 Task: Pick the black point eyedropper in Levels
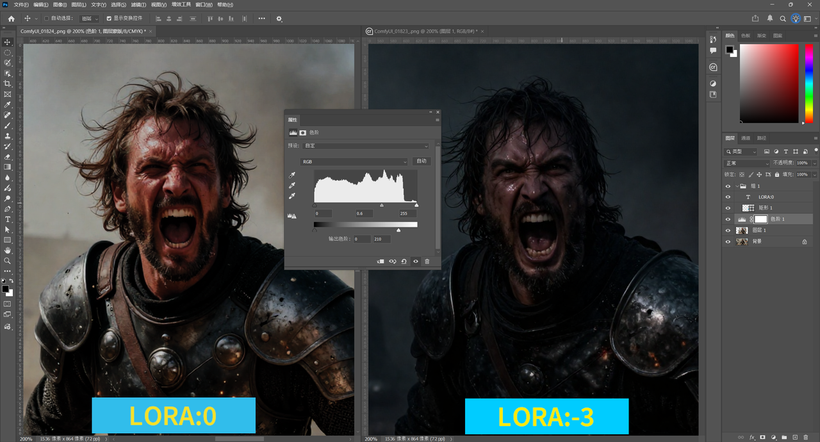tap(293, 174)
